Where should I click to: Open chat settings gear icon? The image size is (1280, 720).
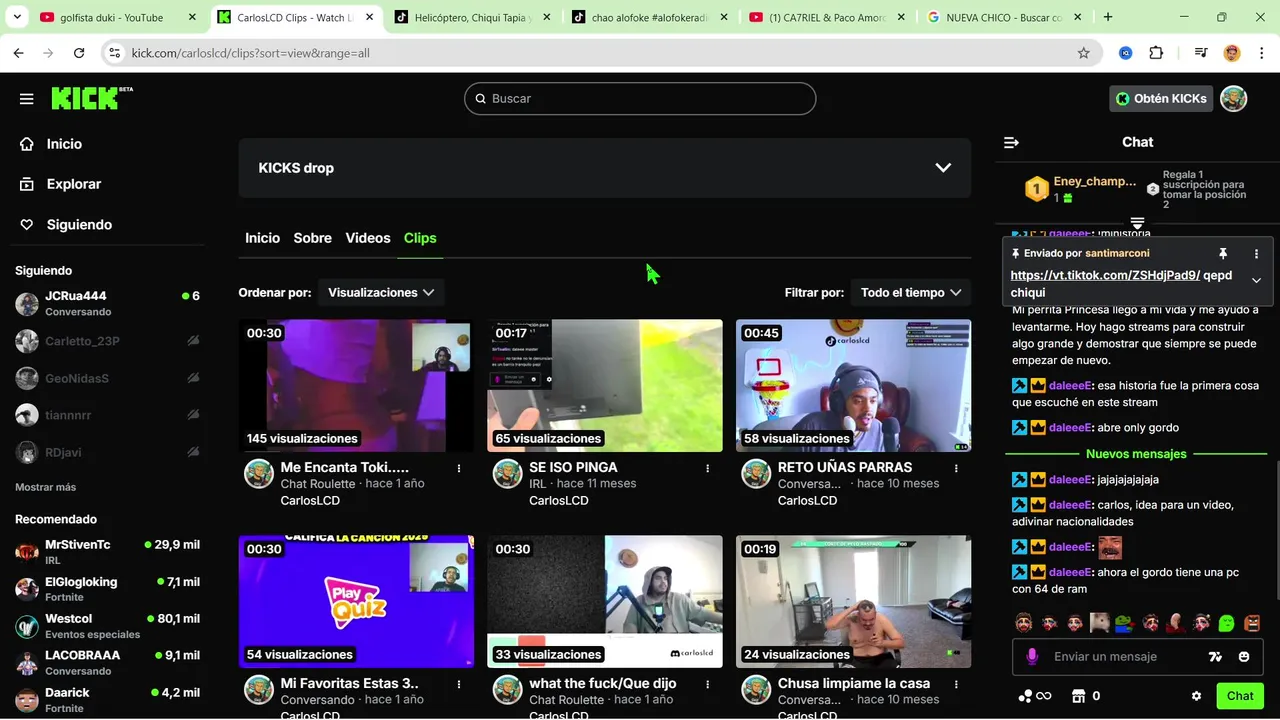pyautogui.click(x=1196, y=696)
